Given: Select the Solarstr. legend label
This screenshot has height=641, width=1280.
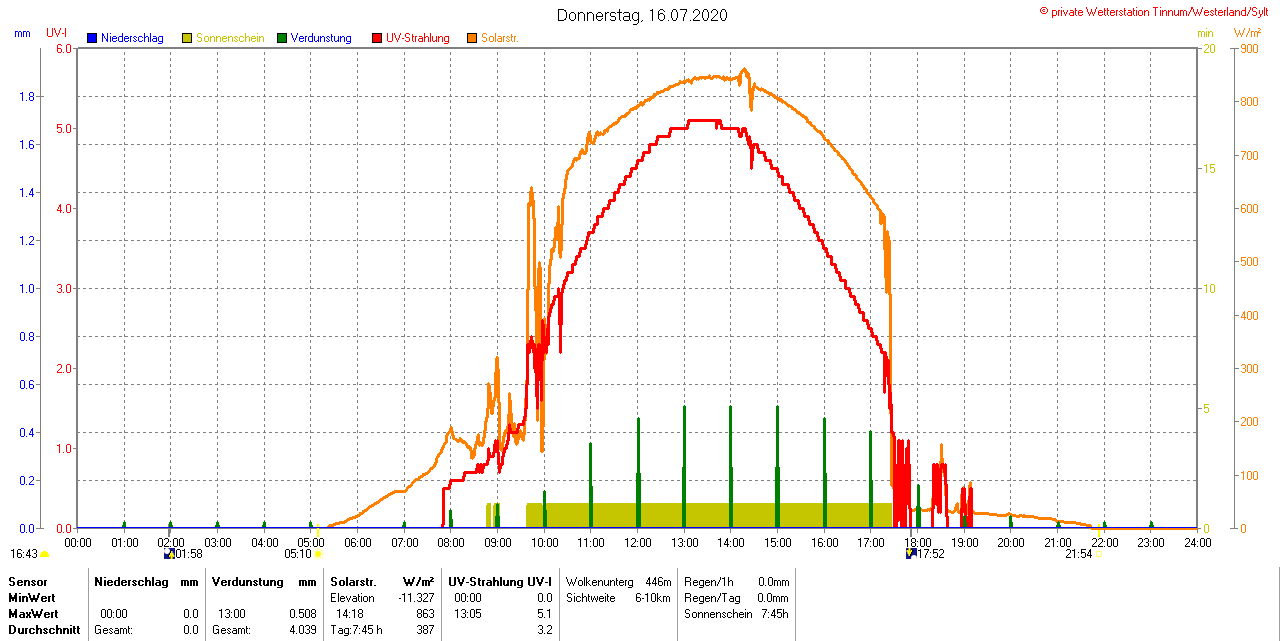Looking at the screenshot, I should tap(500, 38).
